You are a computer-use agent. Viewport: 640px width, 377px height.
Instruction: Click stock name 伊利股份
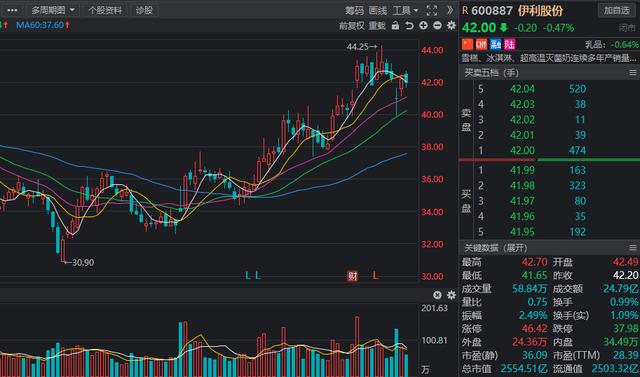pos(540,11)
